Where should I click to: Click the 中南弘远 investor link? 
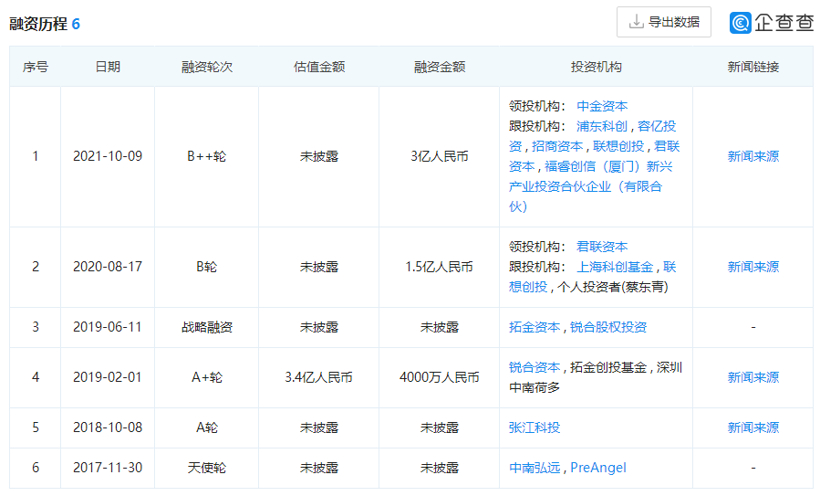[535, 467]
